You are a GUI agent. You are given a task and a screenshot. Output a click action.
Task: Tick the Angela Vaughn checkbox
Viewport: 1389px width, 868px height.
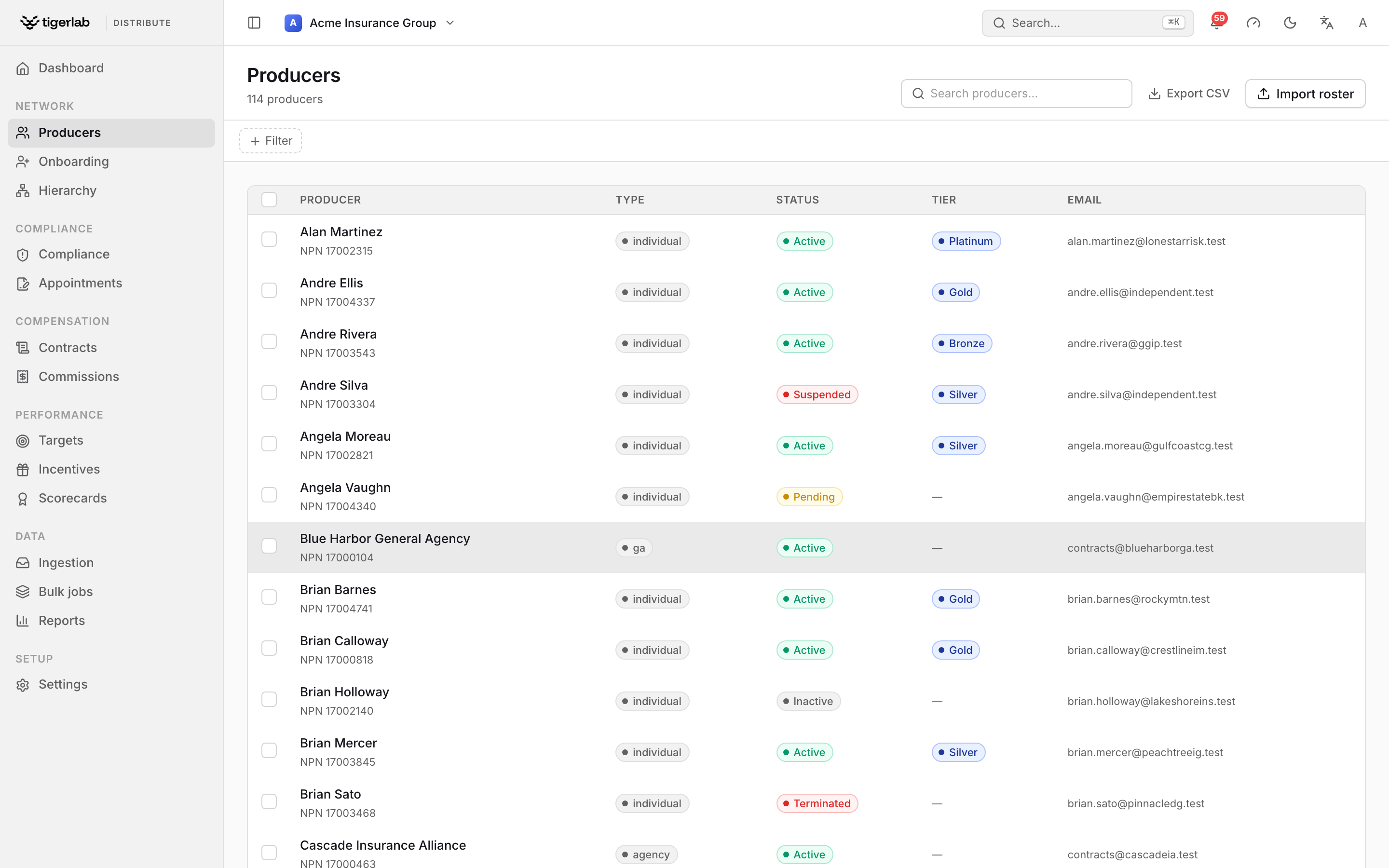coord(269,495)
